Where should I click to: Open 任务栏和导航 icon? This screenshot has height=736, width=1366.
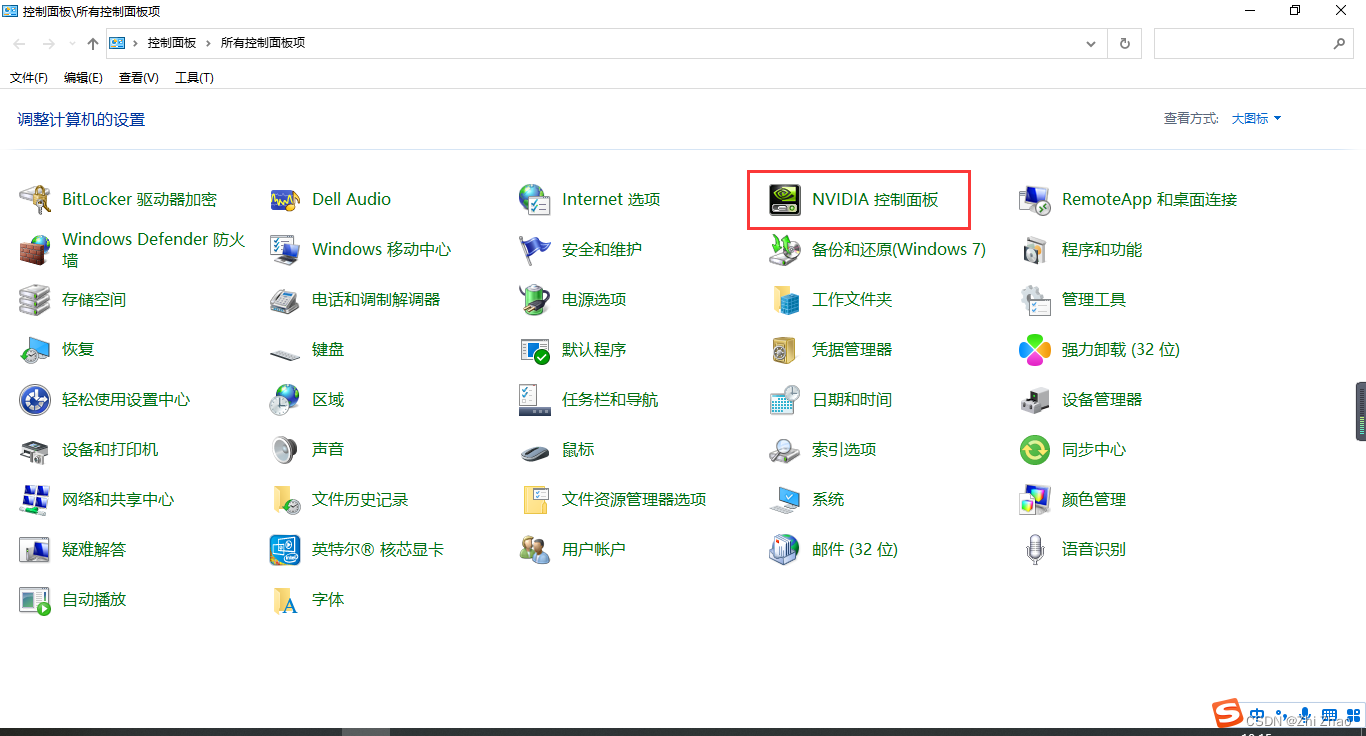click(x=535, y=399)
